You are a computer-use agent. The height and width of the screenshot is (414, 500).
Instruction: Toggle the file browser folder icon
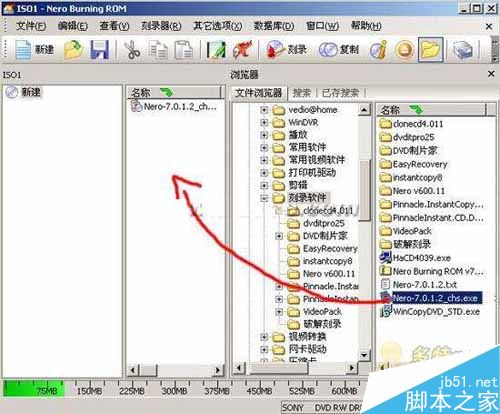click(x=430, y=50)
